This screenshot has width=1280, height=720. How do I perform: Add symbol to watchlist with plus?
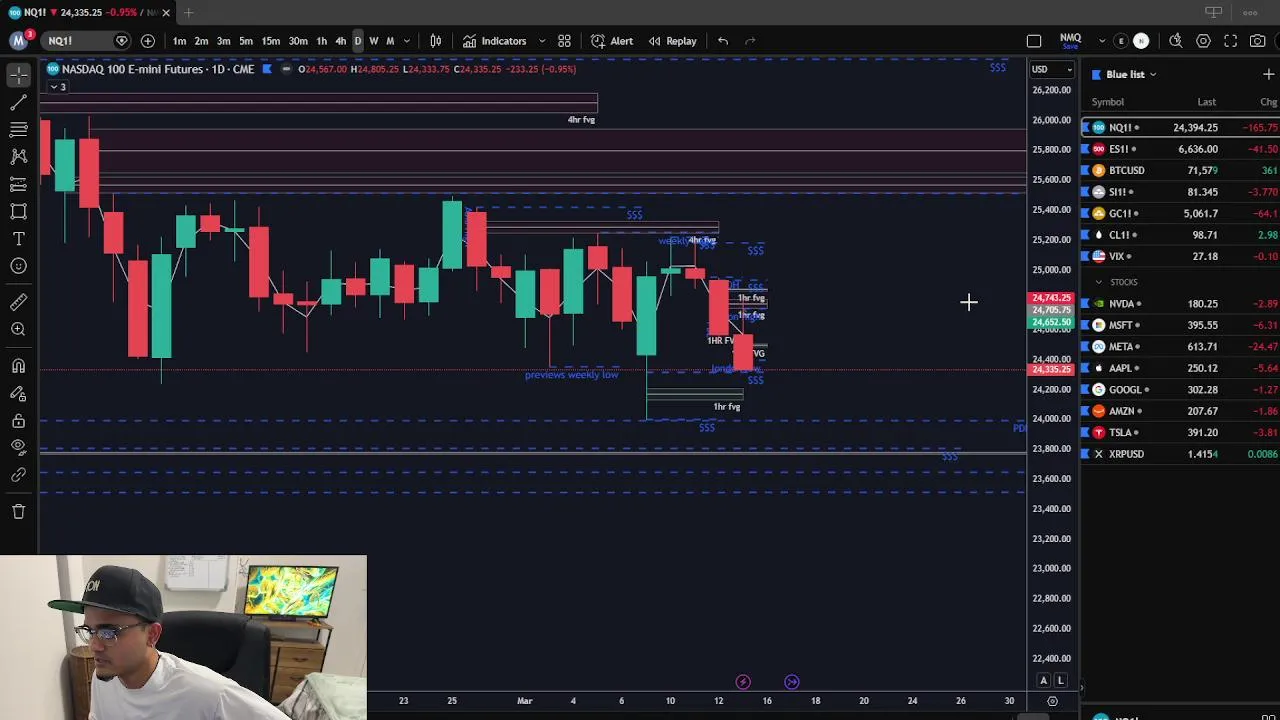pyautogui.click(x=1268, y=74)
